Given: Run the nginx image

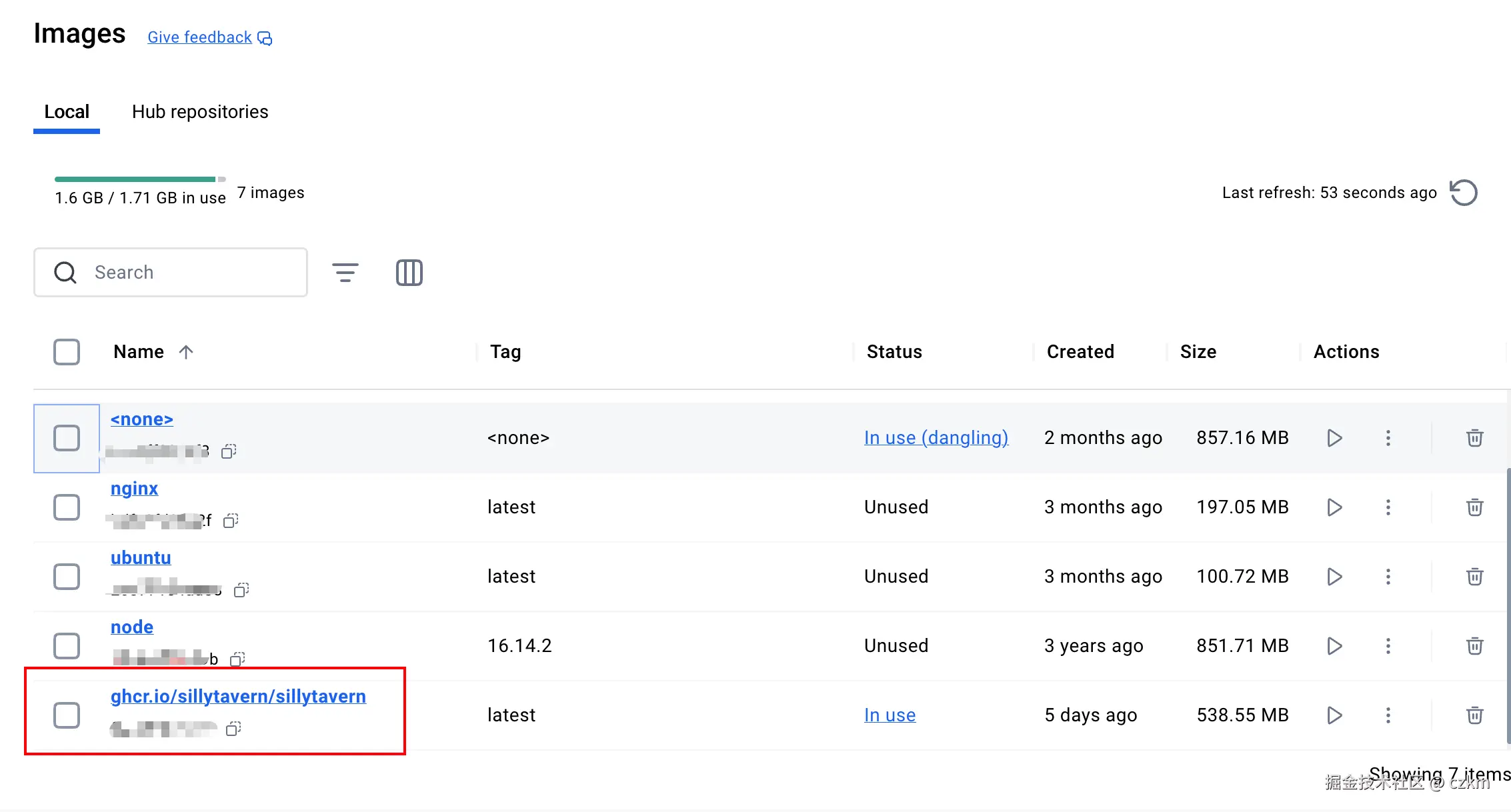Looking at the screenshot, I should pyautogui.click(x=1334, y=507).
